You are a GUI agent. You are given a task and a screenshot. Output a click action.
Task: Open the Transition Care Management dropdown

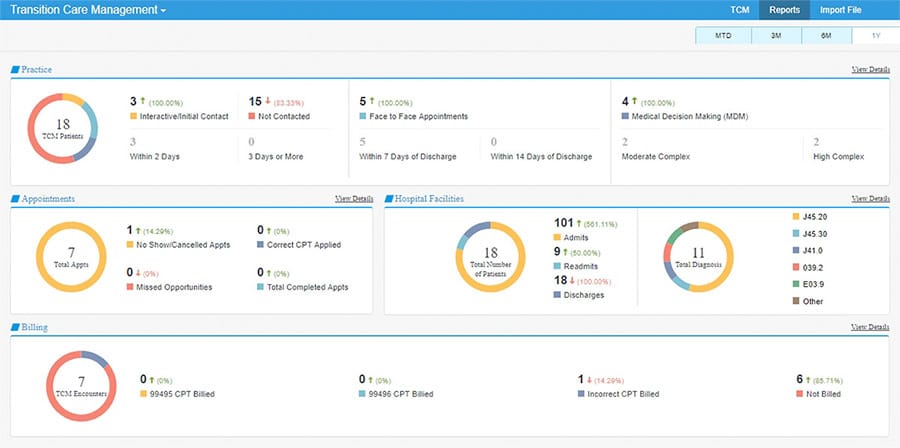[x=88, y=10]
